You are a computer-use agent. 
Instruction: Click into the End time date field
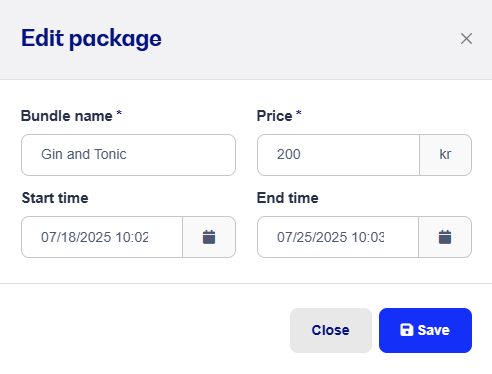[x=338, y=237]
